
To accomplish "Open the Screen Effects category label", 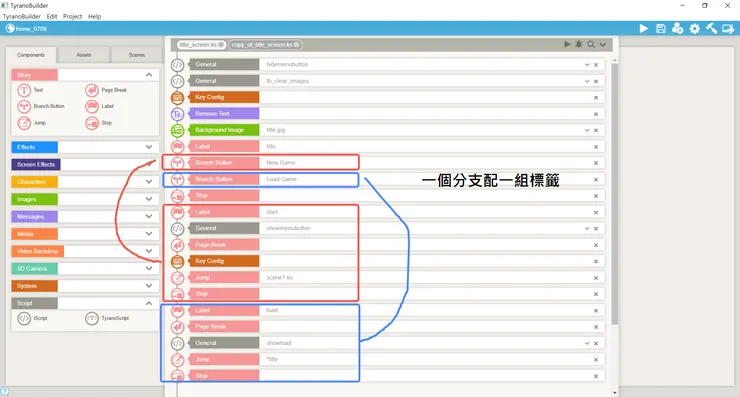I will pyautogui.click(x=36, y=165).
